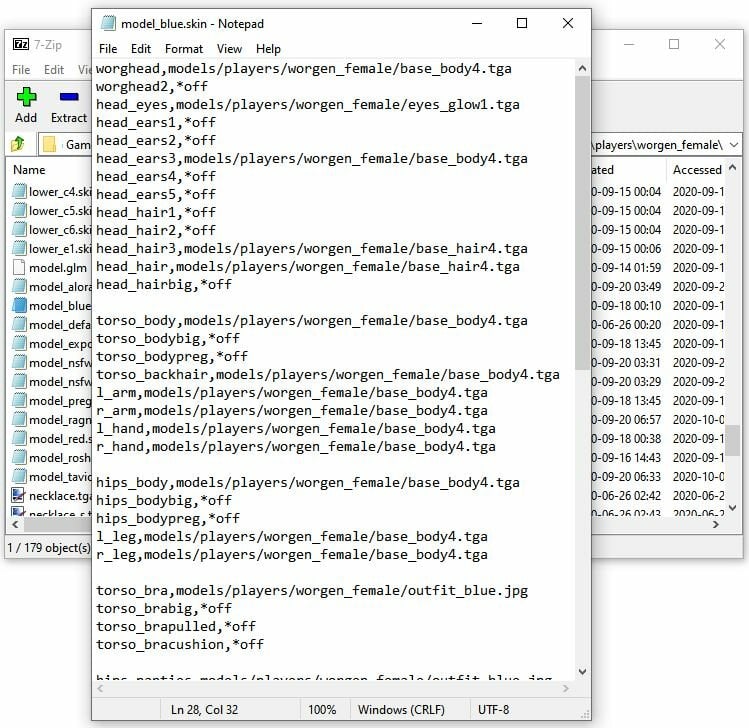
Task: Select file icon of model_preg
Action: click(x=19, y=400)
